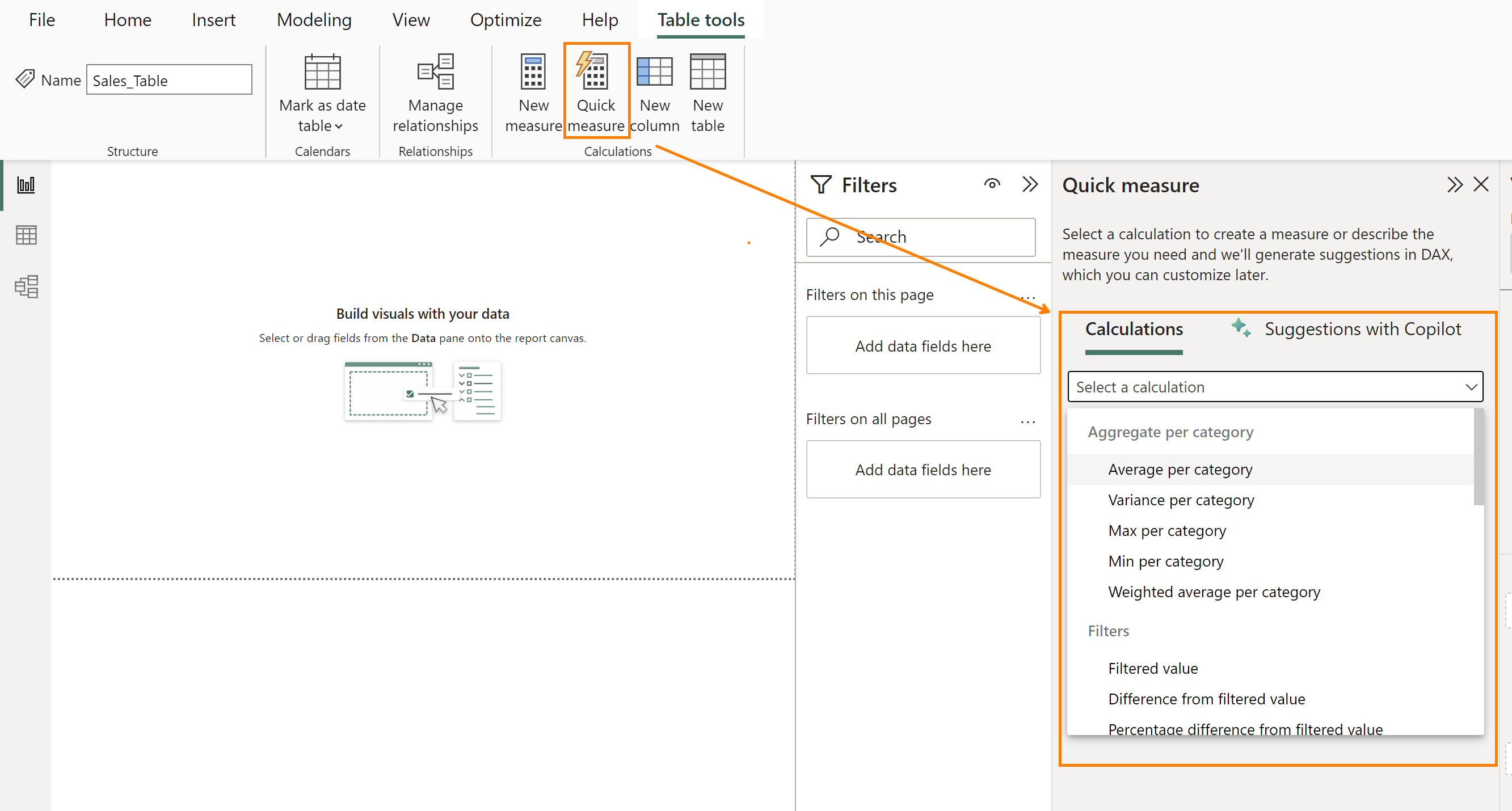Switch to the Table tools ribbon tab
1512x811 pixels.
(700, 19)
